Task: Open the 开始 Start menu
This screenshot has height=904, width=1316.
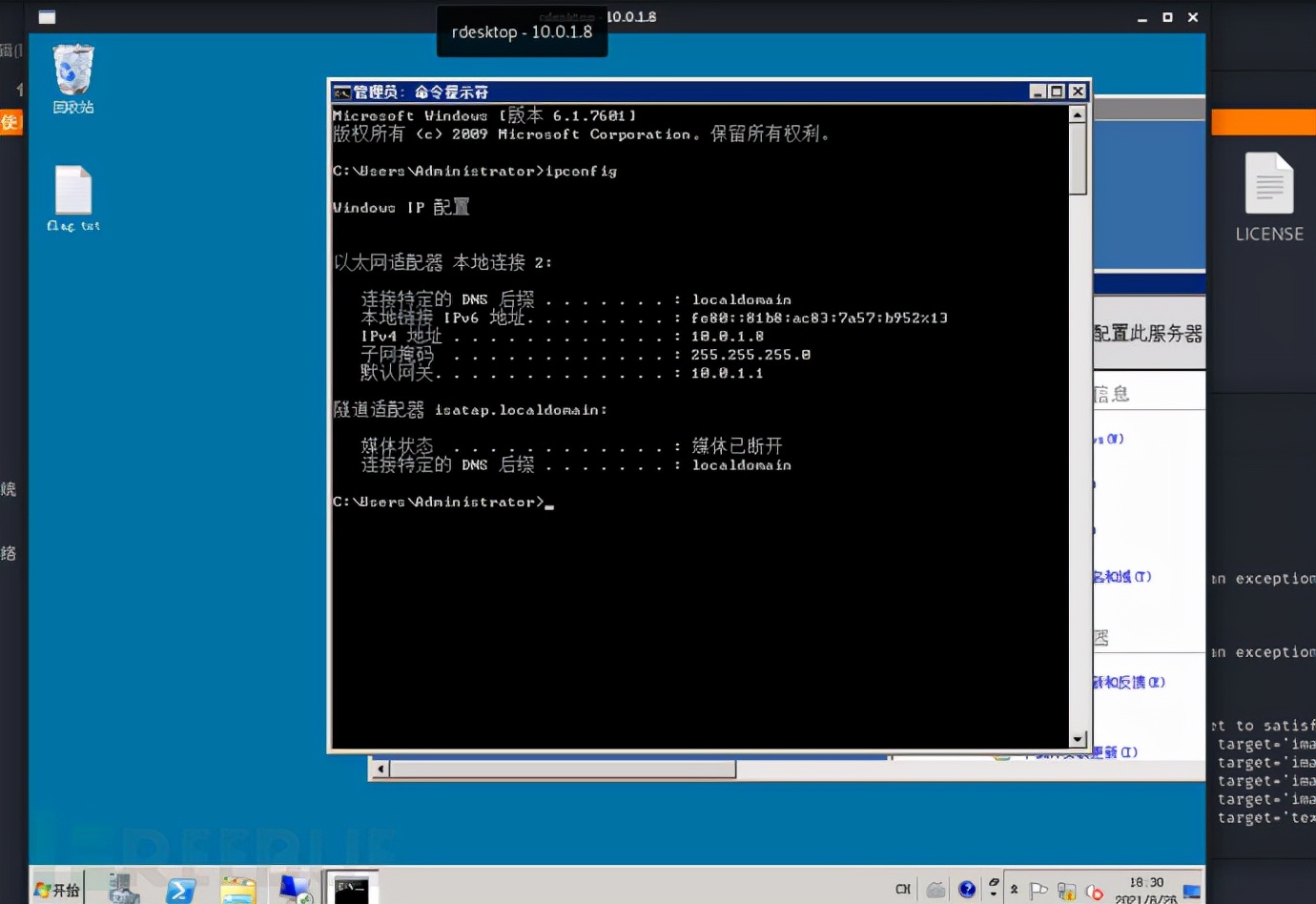Action: (57, 890)
